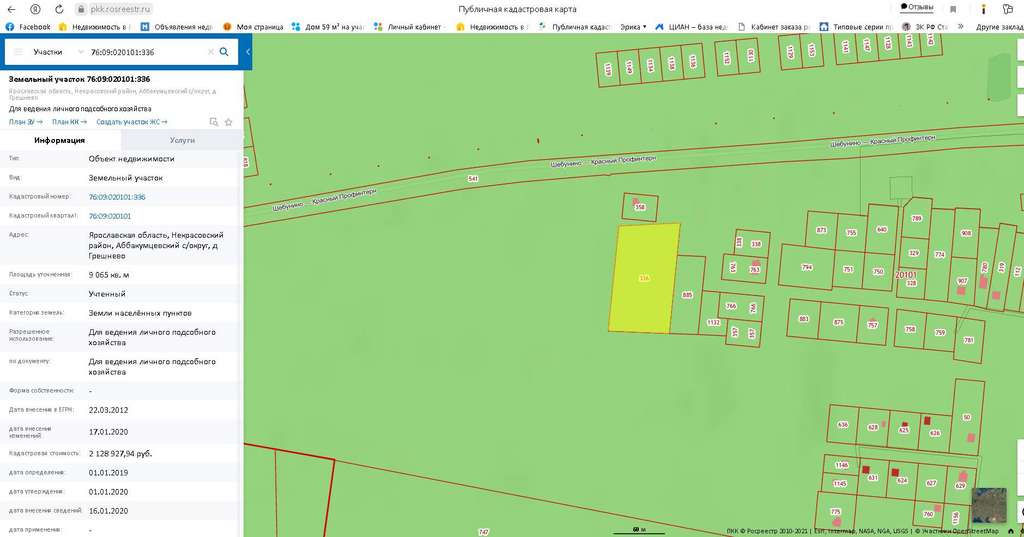
Task: Open the План КК link
Action: (x=69, y=122)
